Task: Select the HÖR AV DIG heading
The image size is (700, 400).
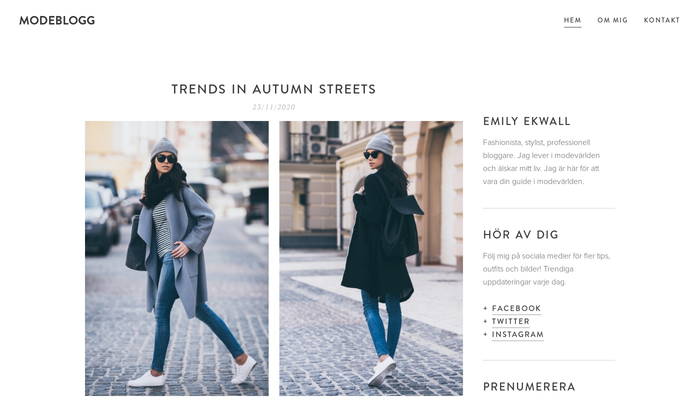Action: click(521, 235)
